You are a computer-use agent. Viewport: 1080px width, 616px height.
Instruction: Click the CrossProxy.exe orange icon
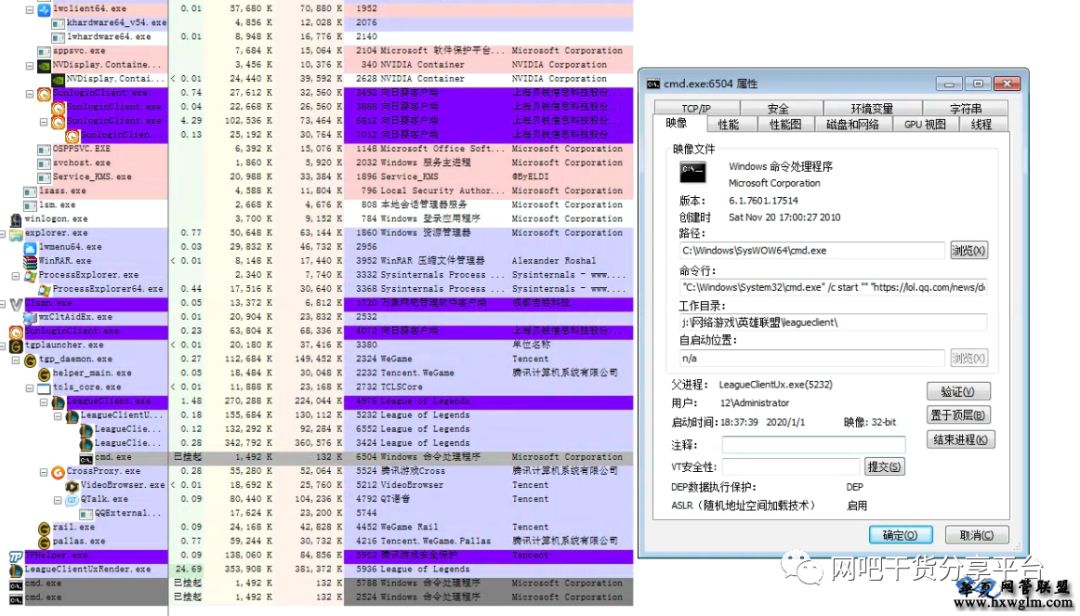coord(58,472)
